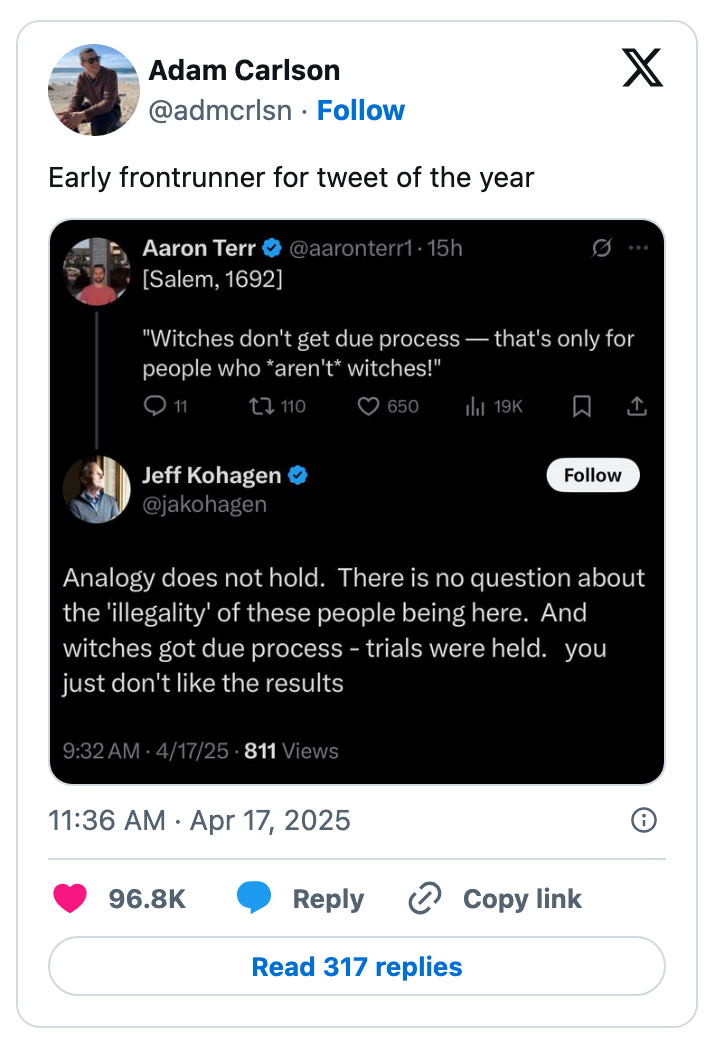Click the mute icon near the more options

tap(601, 247)
